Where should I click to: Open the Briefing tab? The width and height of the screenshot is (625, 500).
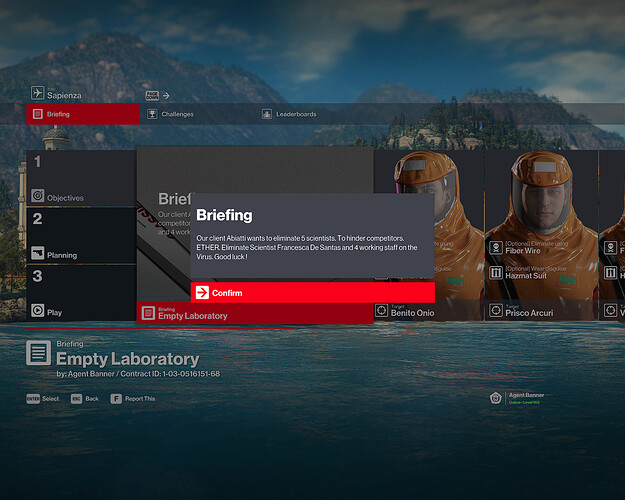click(83, 114)
